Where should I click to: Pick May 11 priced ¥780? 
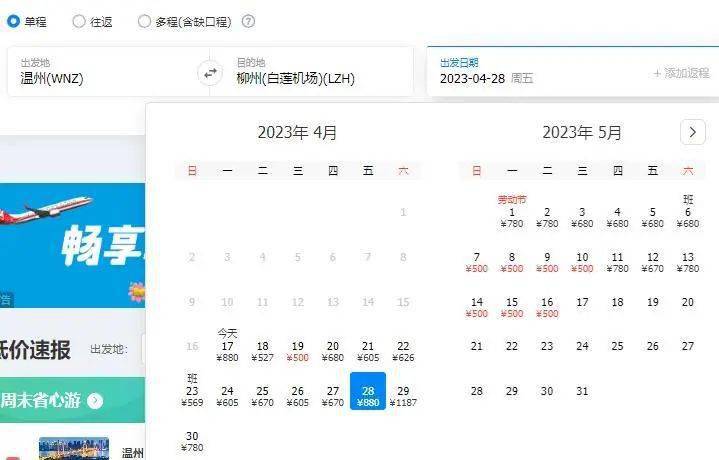(x=617, y=262)
